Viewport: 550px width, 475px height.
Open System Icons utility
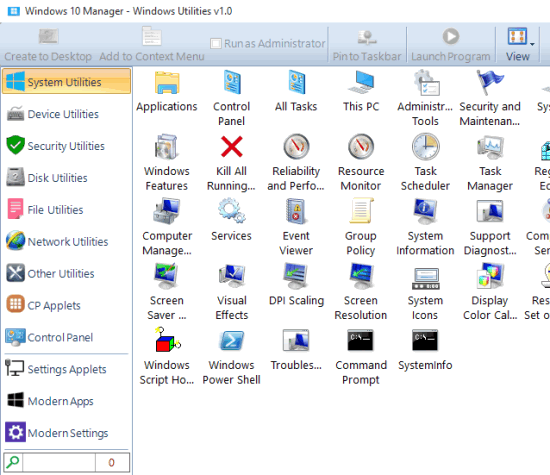coord(425,278)
